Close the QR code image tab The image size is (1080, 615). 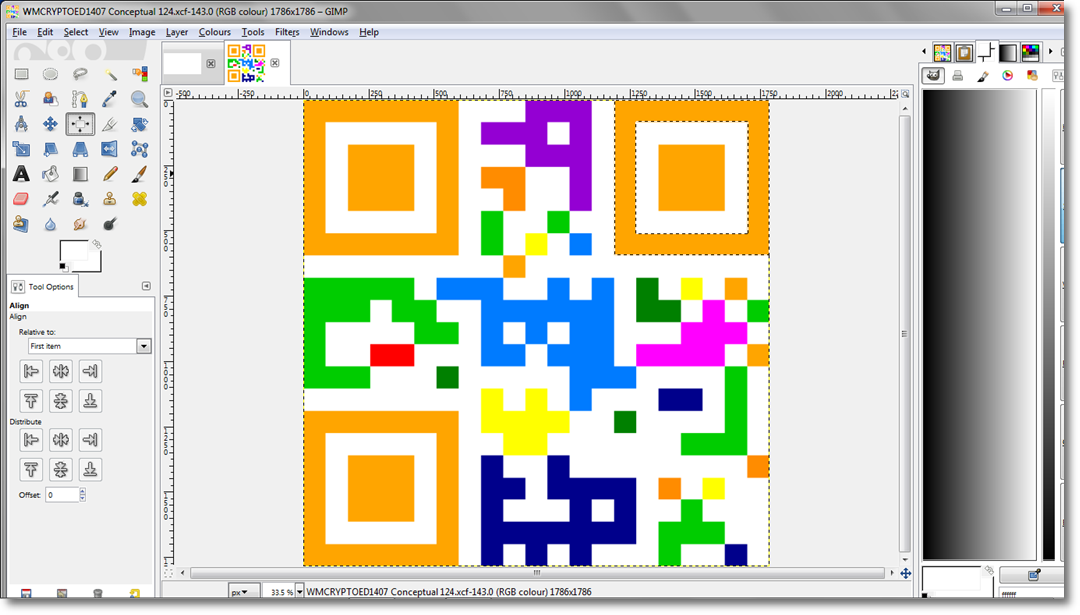[x=275, y=63]
